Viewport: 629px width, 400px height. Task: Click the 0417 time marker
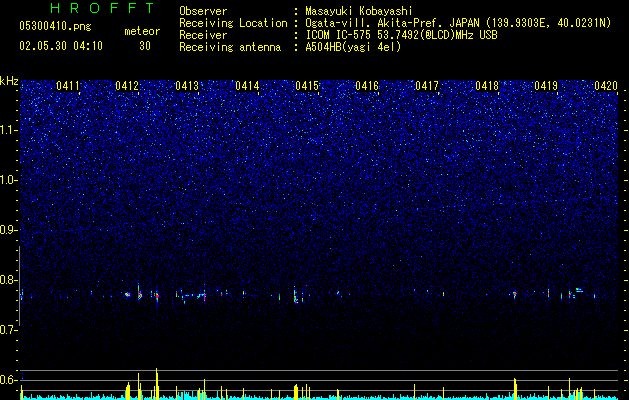coord(427,86)
